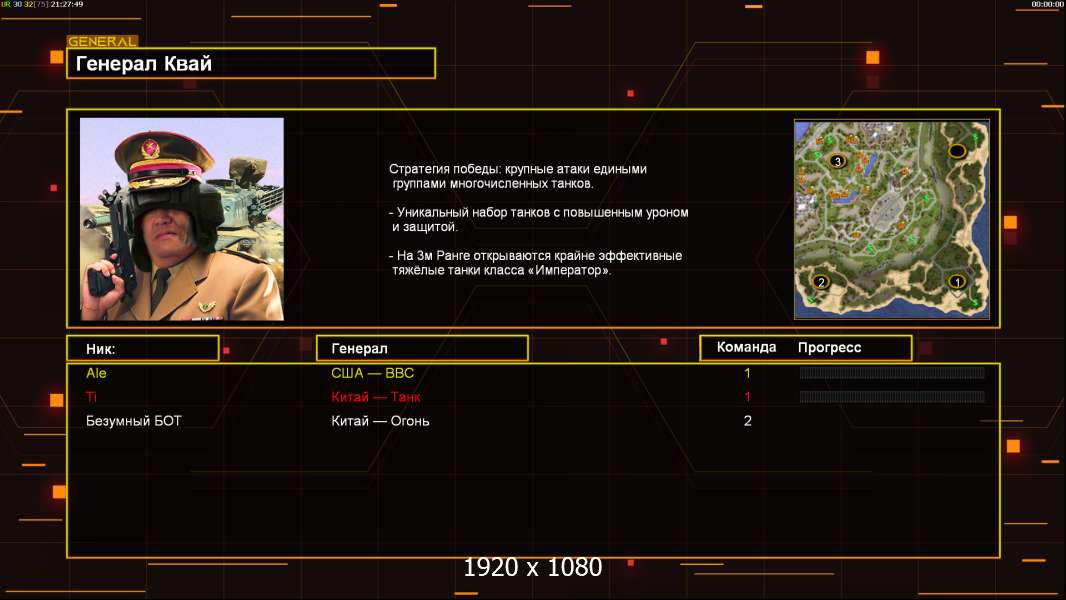Screen dimensions: 1066x600
Task: Click the 00:00:00 timer in top corner
Action: 1047,4
